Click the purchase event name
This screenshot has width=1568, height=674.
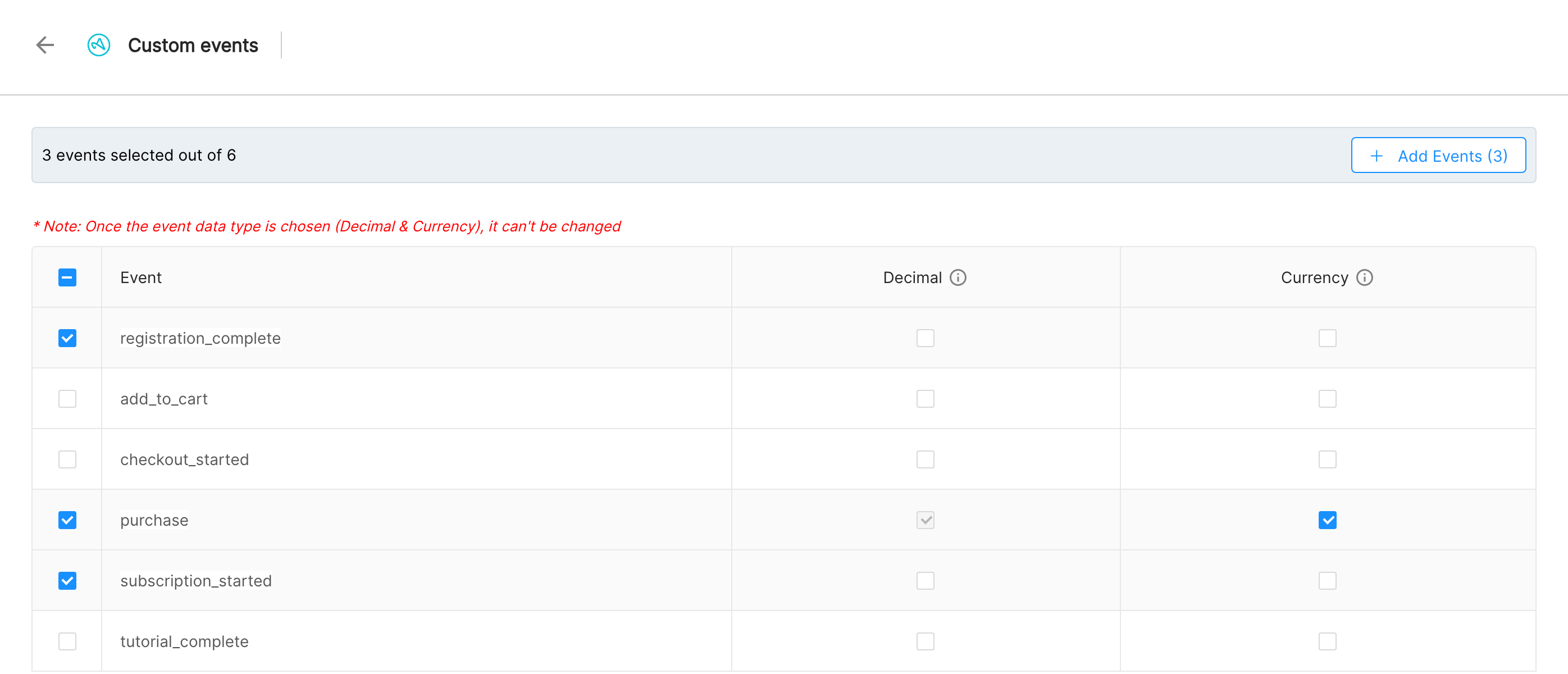[154, 521]
